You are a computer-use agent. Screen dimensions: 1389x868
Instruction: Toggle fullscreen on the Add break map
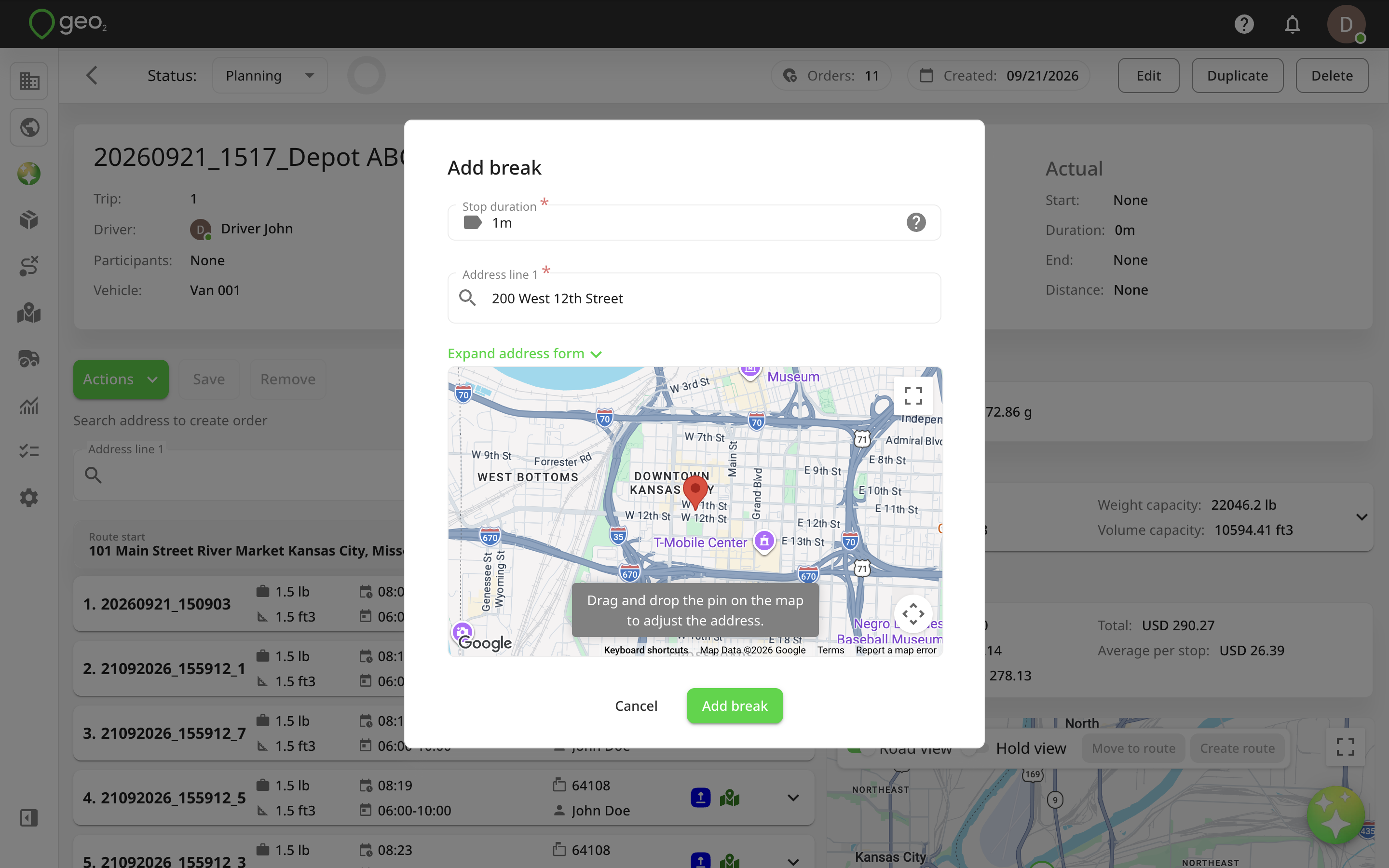[912, 395]
